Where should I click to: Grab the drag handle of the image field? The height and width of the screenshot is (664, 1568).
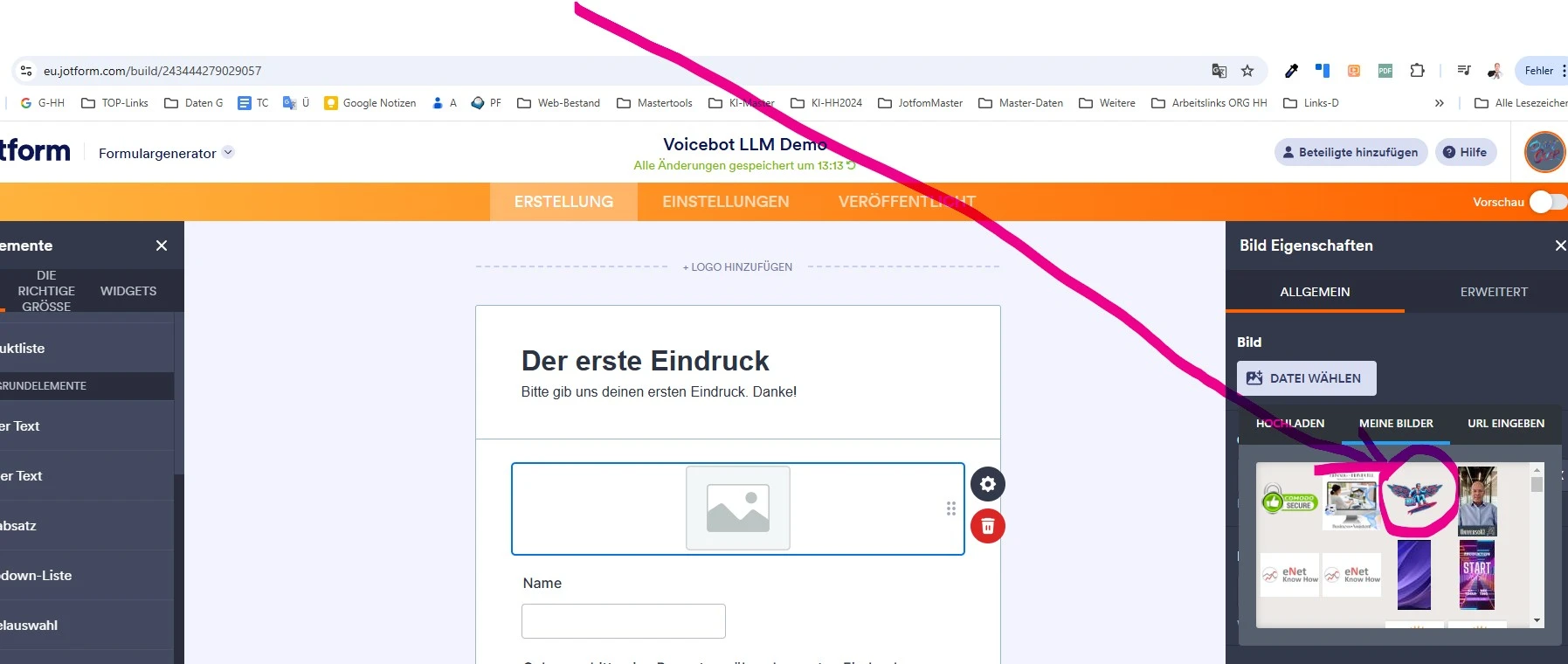tap(950, 508)
